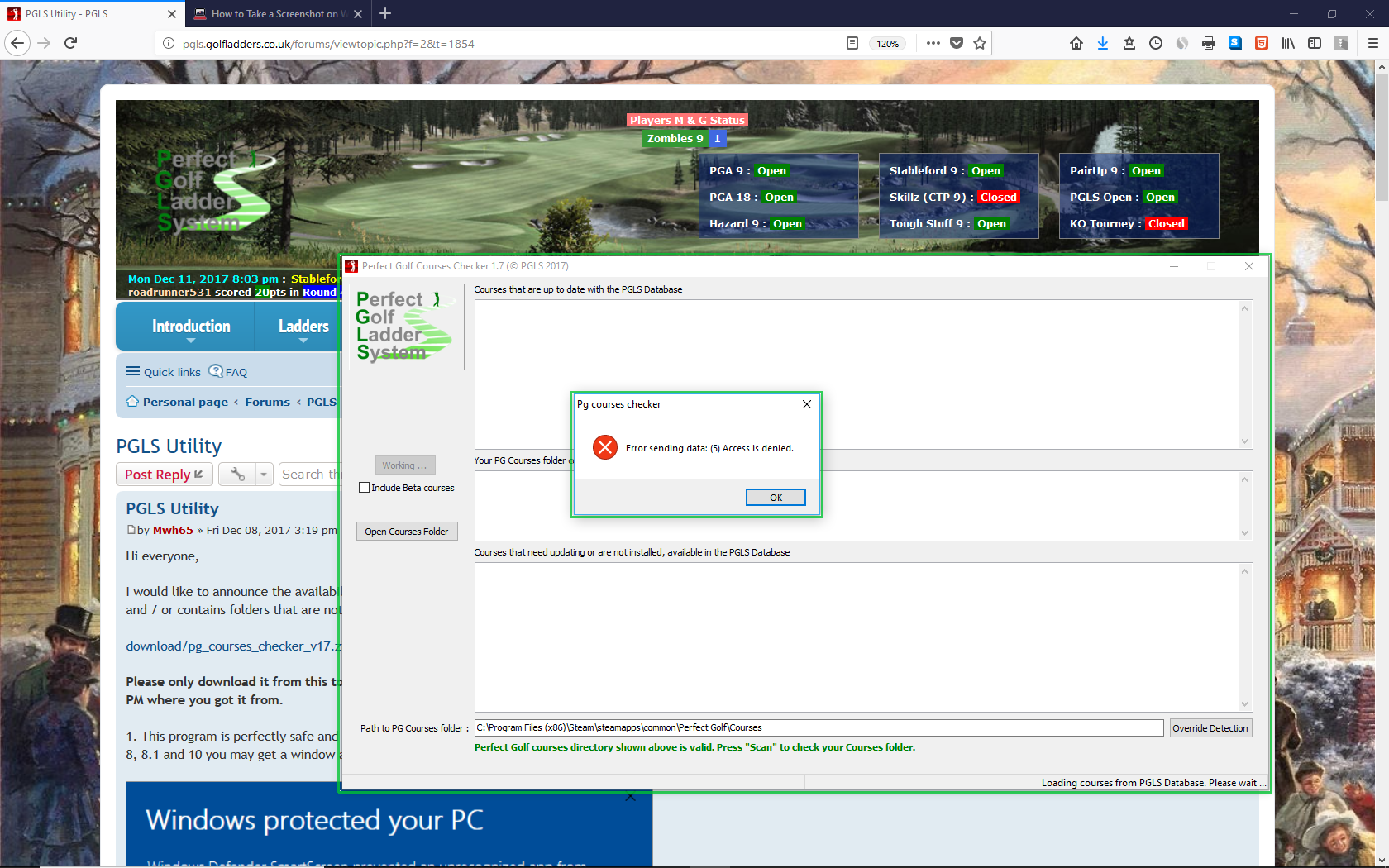Click the page vertical scrollbar thumb
The image size is (1389, 868).
[1382, 141]
